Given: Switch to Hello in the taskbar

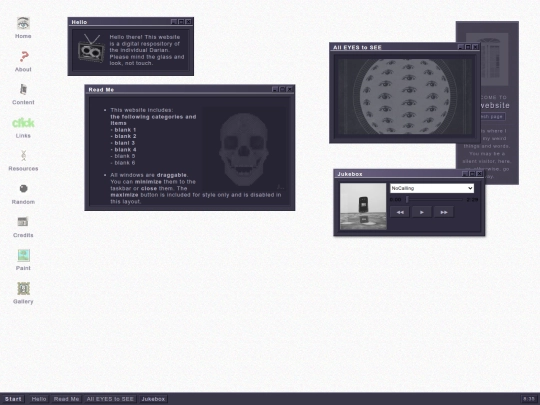Looking at the screenshot, I should (x=39, y=399).
